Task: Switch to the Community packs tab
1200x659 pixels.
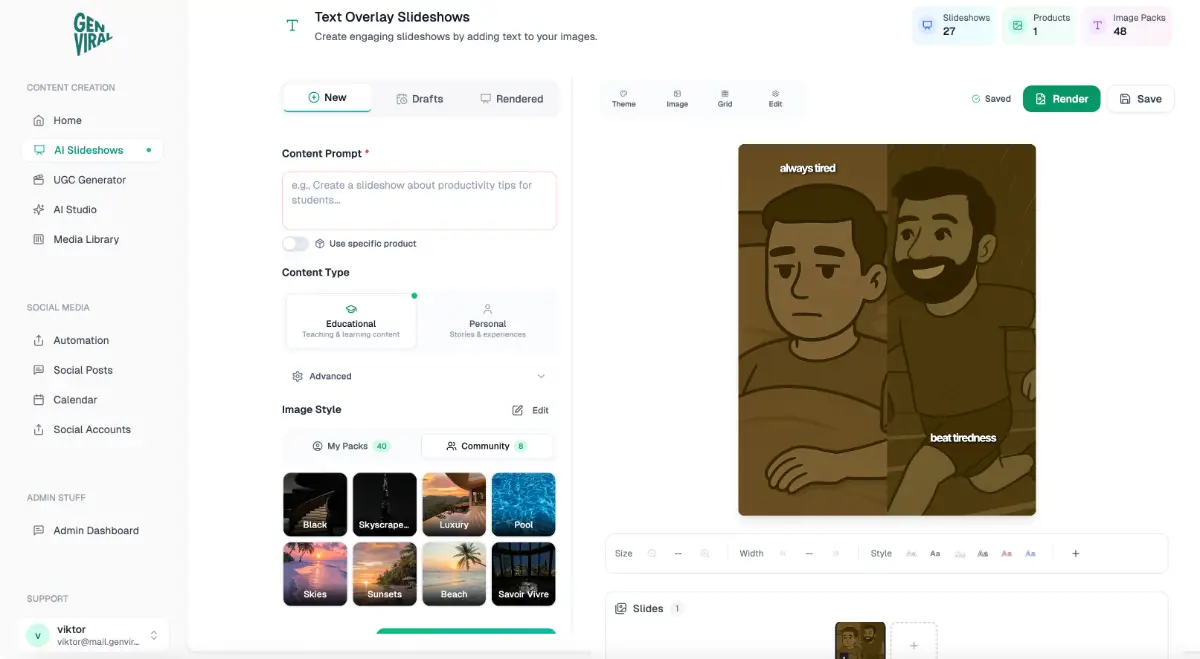Action: 486,446
